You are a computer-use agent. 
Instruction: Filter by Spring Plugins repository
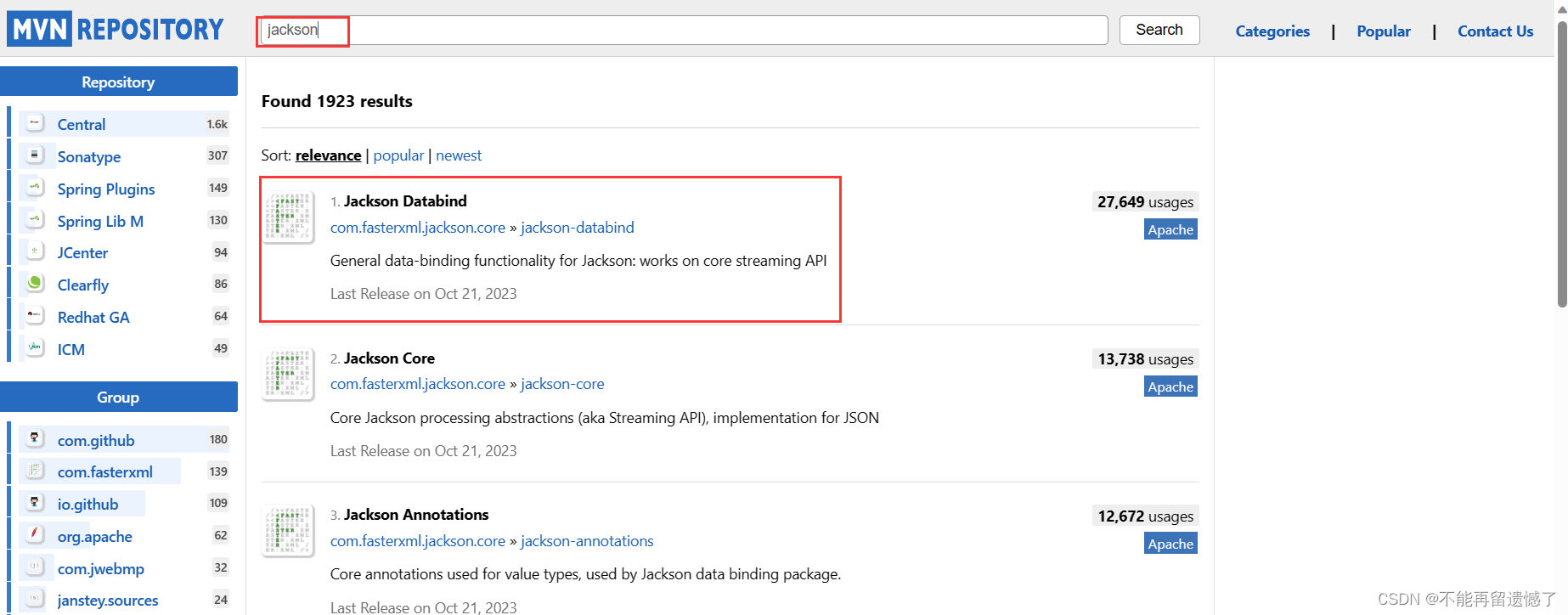pyautogui.click(x=106, y=189)
